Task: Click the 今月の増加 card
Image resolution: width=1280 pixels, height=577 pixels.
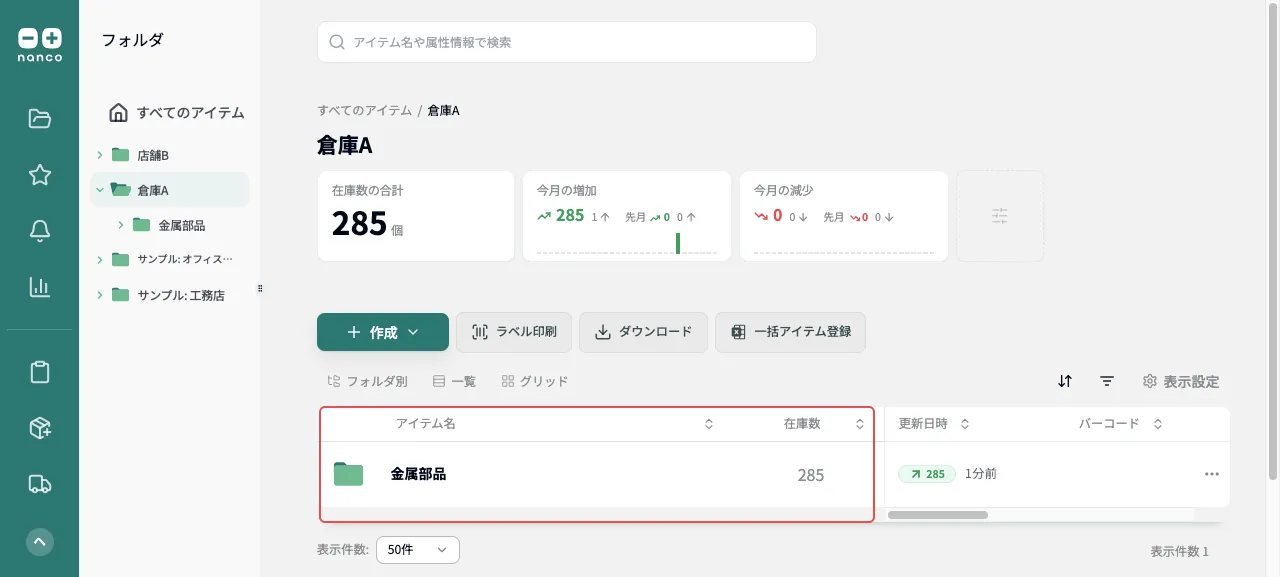Action: [x=627, y=216]
